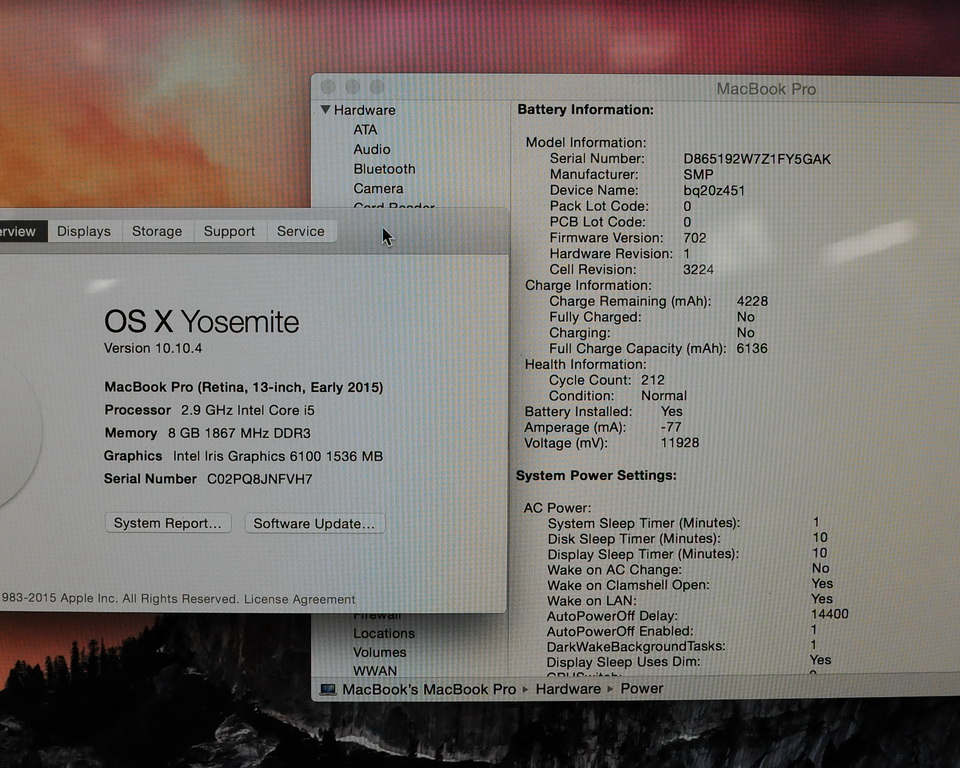Click the System Information window minimize button
Image resolution: width=960 pixels, height=768 pixels.
352,87
